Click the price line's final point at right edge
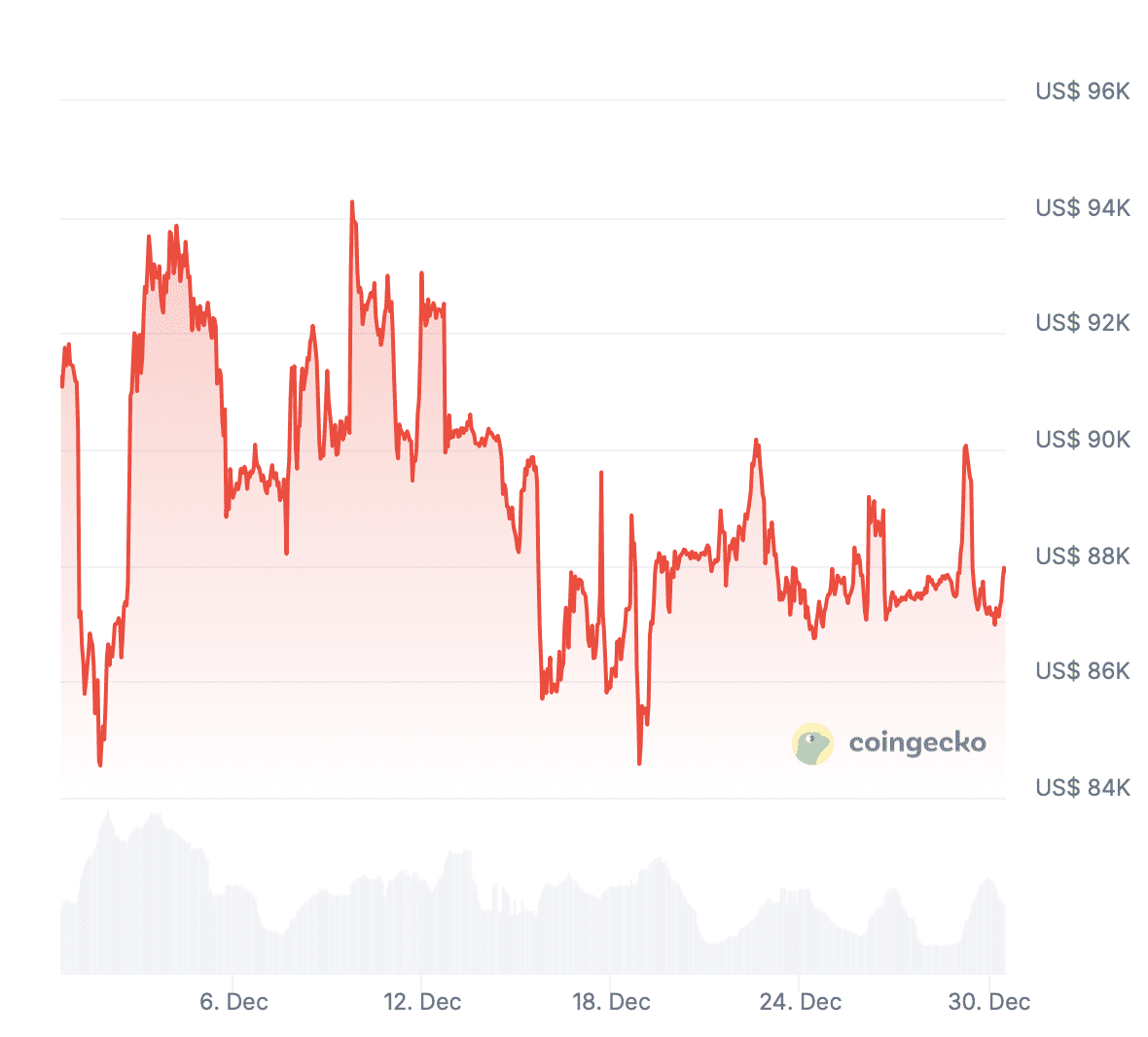Viewport: 1148px width, 1037px height. pyautogui.click(x=1004, y=568)
